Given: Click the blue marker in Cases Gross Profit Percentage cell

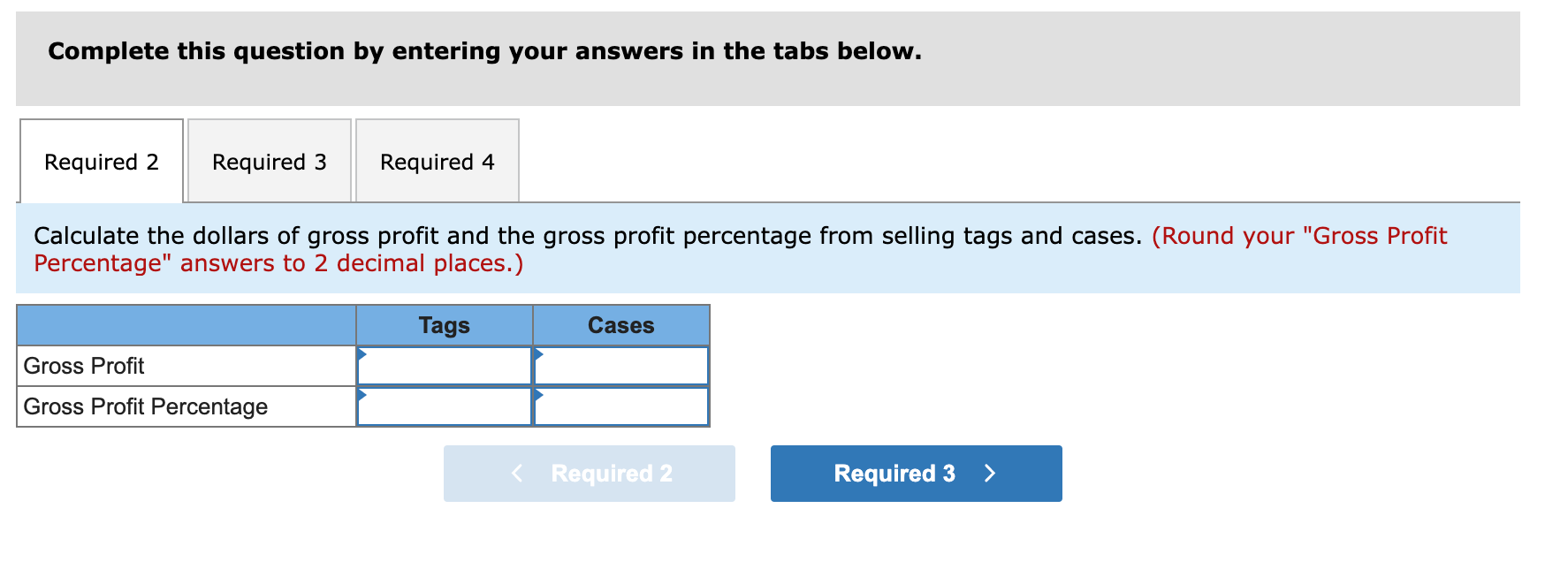Looking at the screenshot, I should [x=538, y=396].
